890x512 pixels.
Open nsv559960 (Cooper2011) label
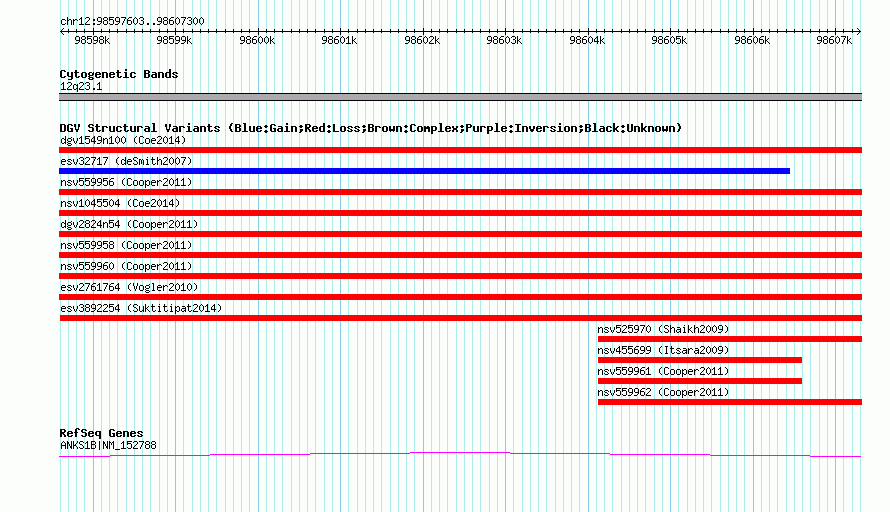(126, 266)
